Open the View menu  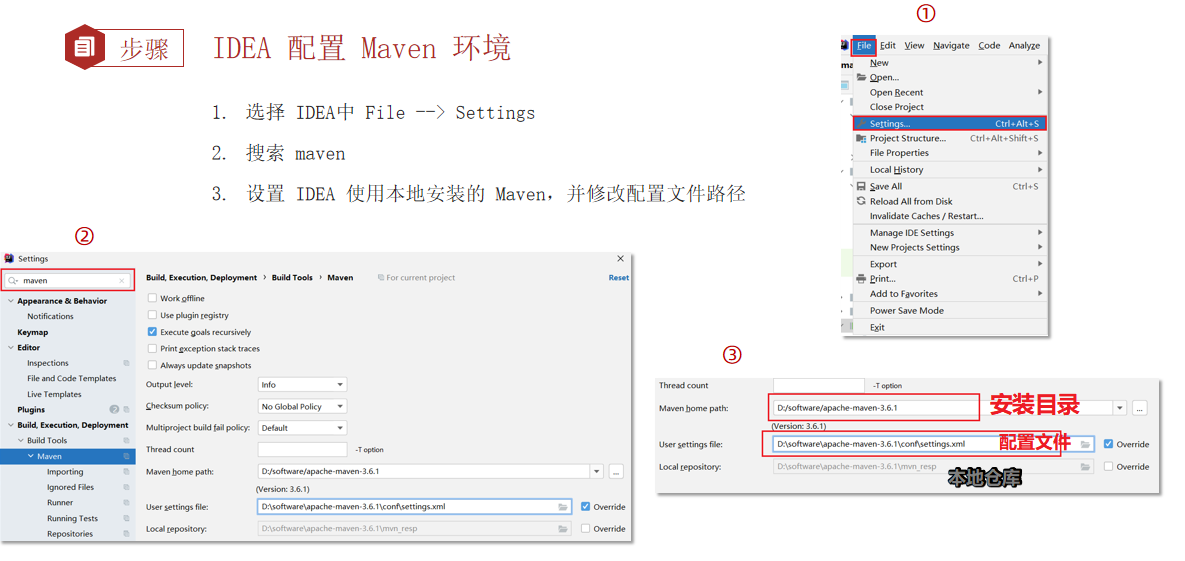point(914,45)
